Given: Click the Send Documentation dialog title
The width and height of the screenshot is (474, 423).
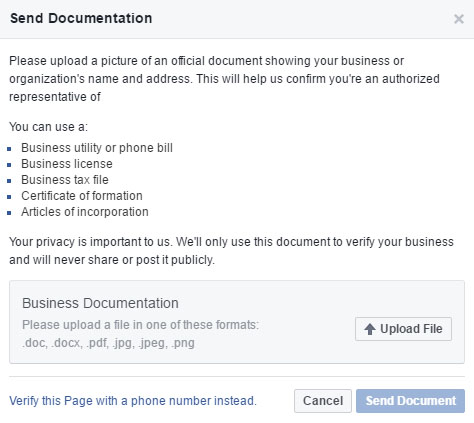Looking at the screenshot, I should tap(81, 18).
